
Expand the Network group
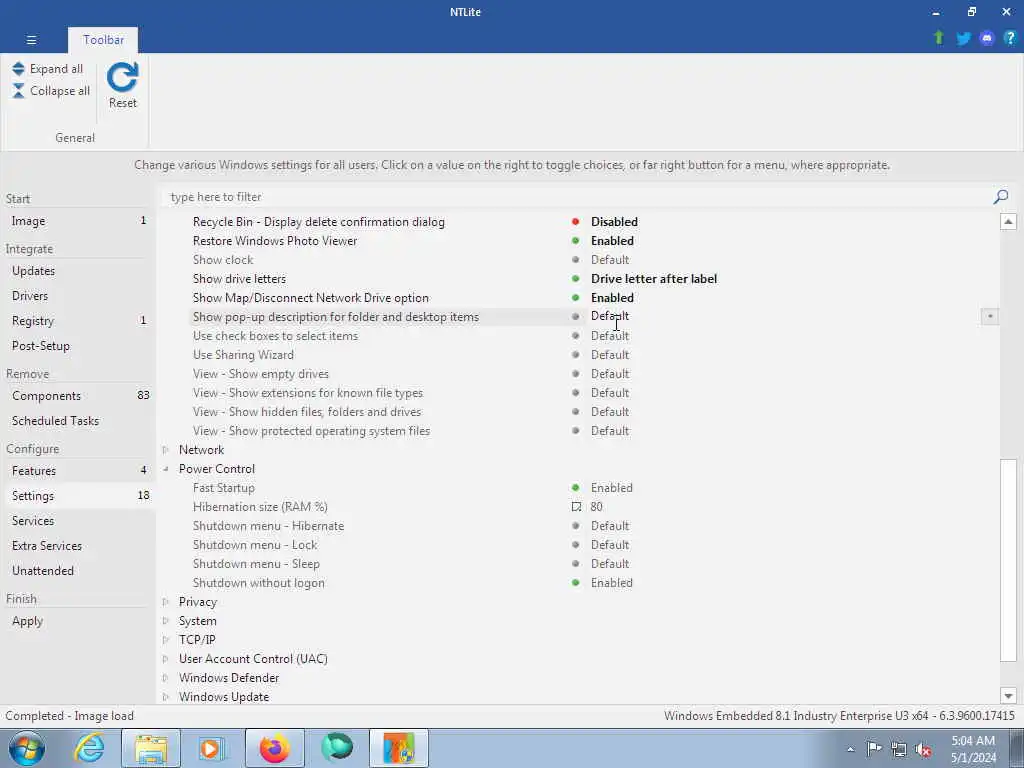pos(166,450)
